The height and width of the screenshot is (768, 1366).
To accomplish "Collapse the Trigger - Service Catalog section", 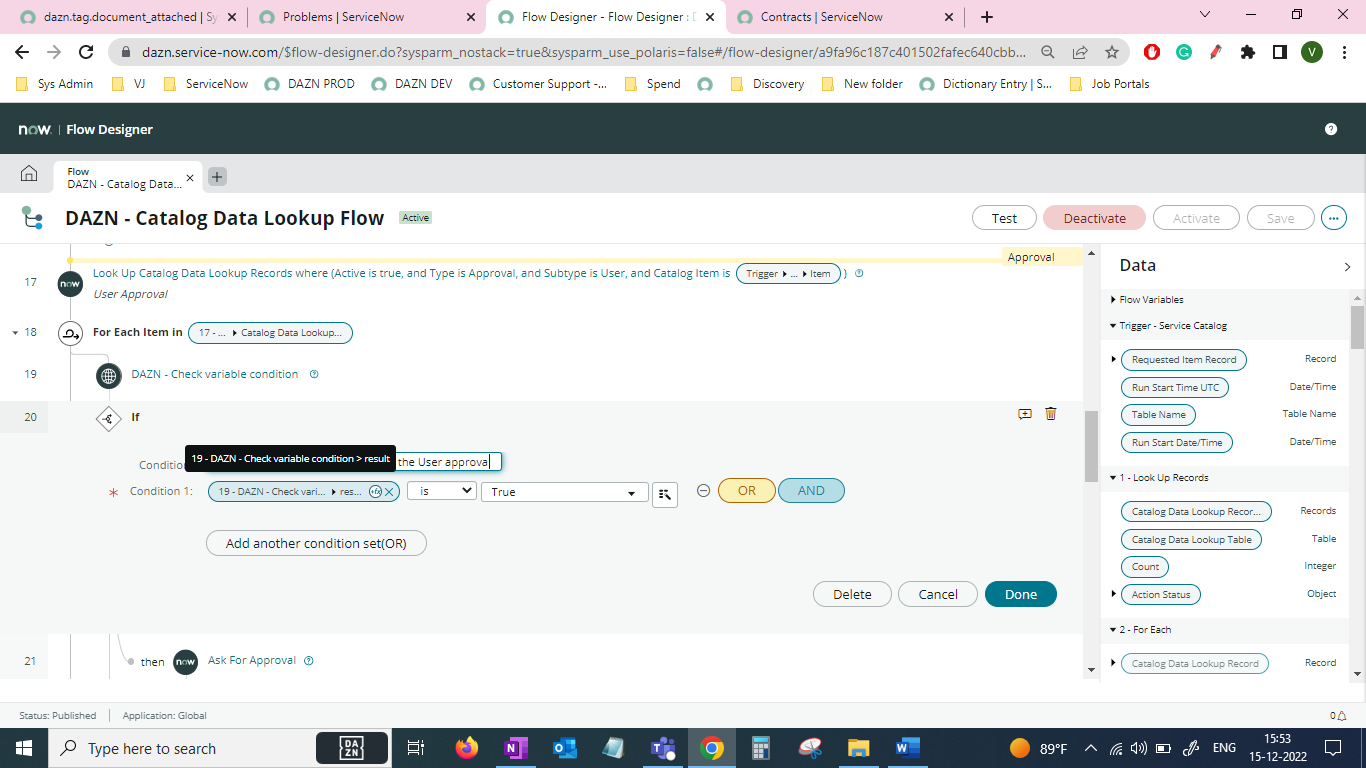I will point(1113,326).
